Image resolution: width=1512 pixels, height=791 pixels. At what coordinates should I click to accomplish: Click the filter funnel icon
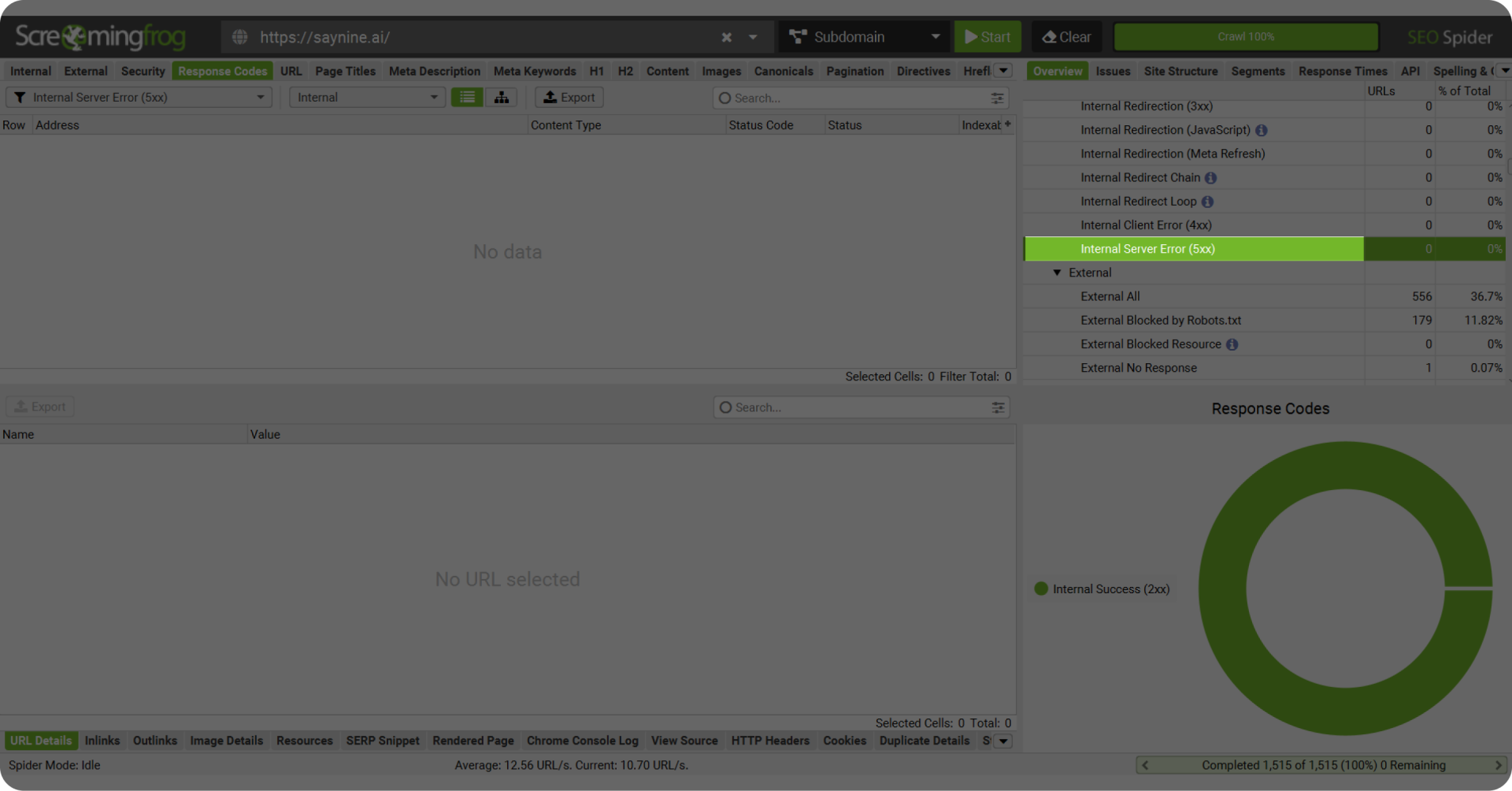coord(20,98)
